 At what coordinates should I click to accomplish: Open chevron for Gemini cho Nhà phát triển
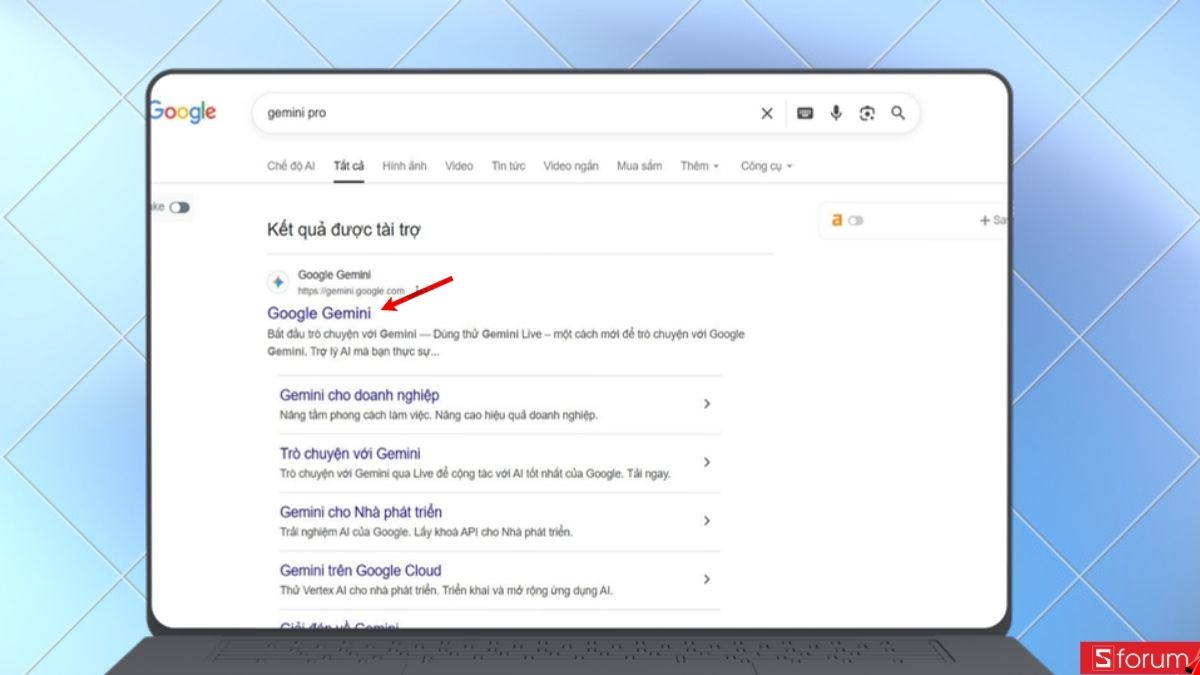(707, 521)
